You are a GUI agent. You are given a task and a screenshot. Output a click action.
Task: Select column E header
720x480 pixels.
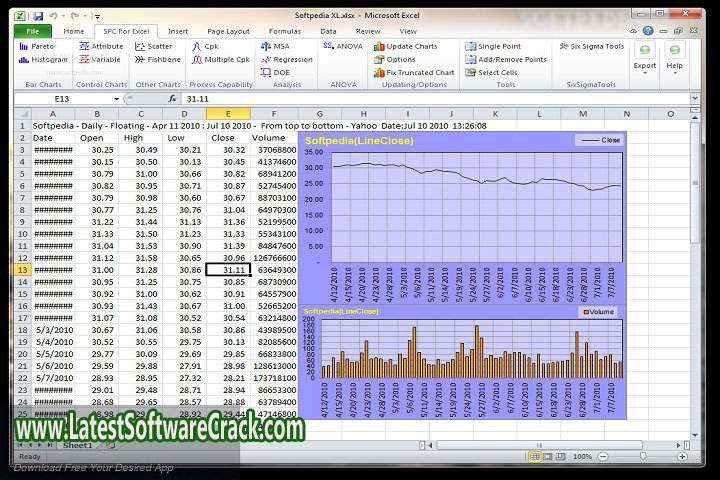coord(228,114)
